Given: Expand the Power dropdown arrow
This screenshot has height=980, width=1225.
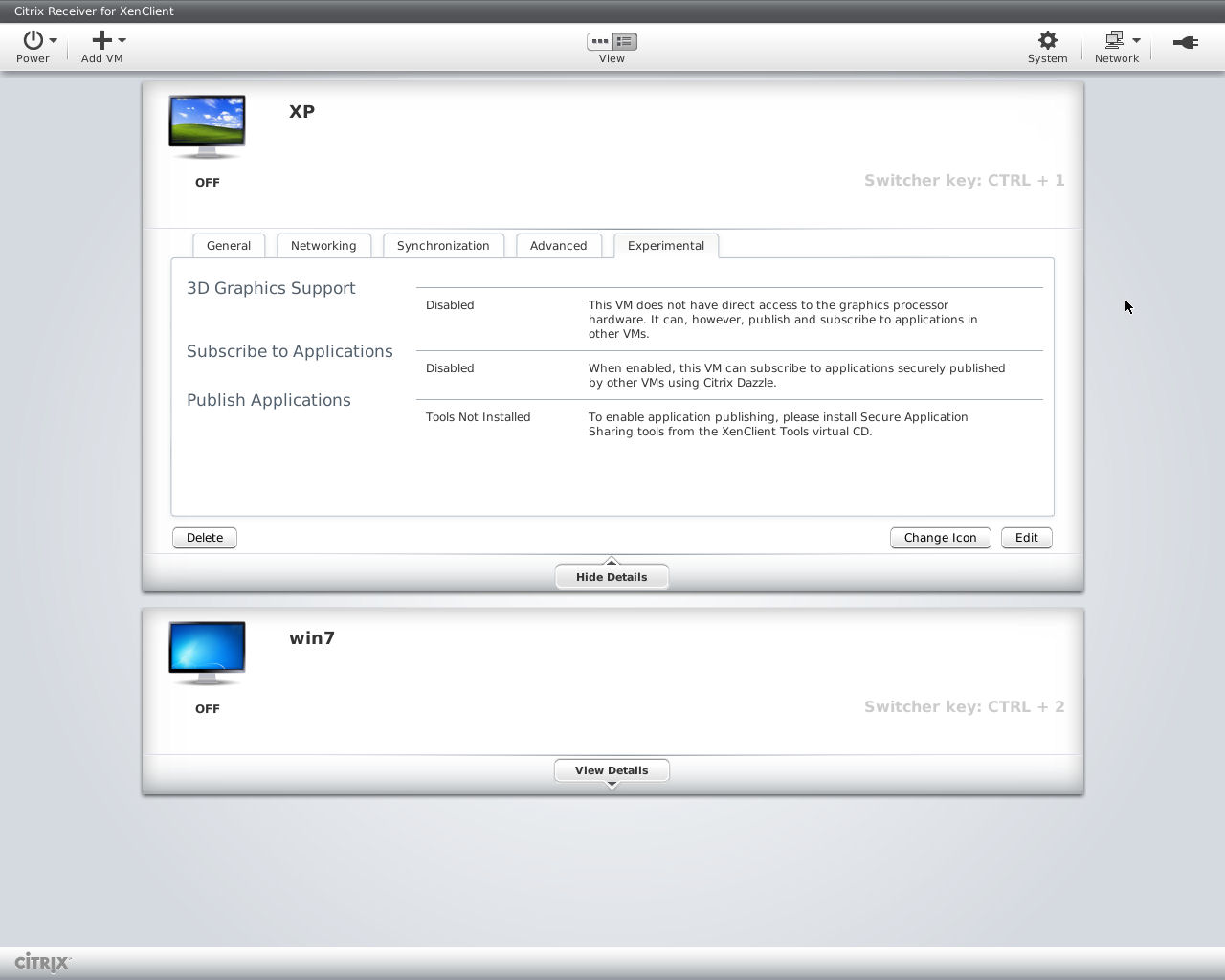Looking at the screenshot, I should pos(53,40).
